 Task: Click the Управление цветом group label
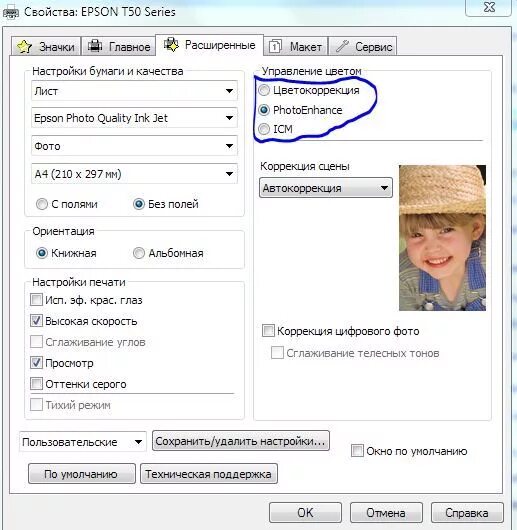point(312,71)
